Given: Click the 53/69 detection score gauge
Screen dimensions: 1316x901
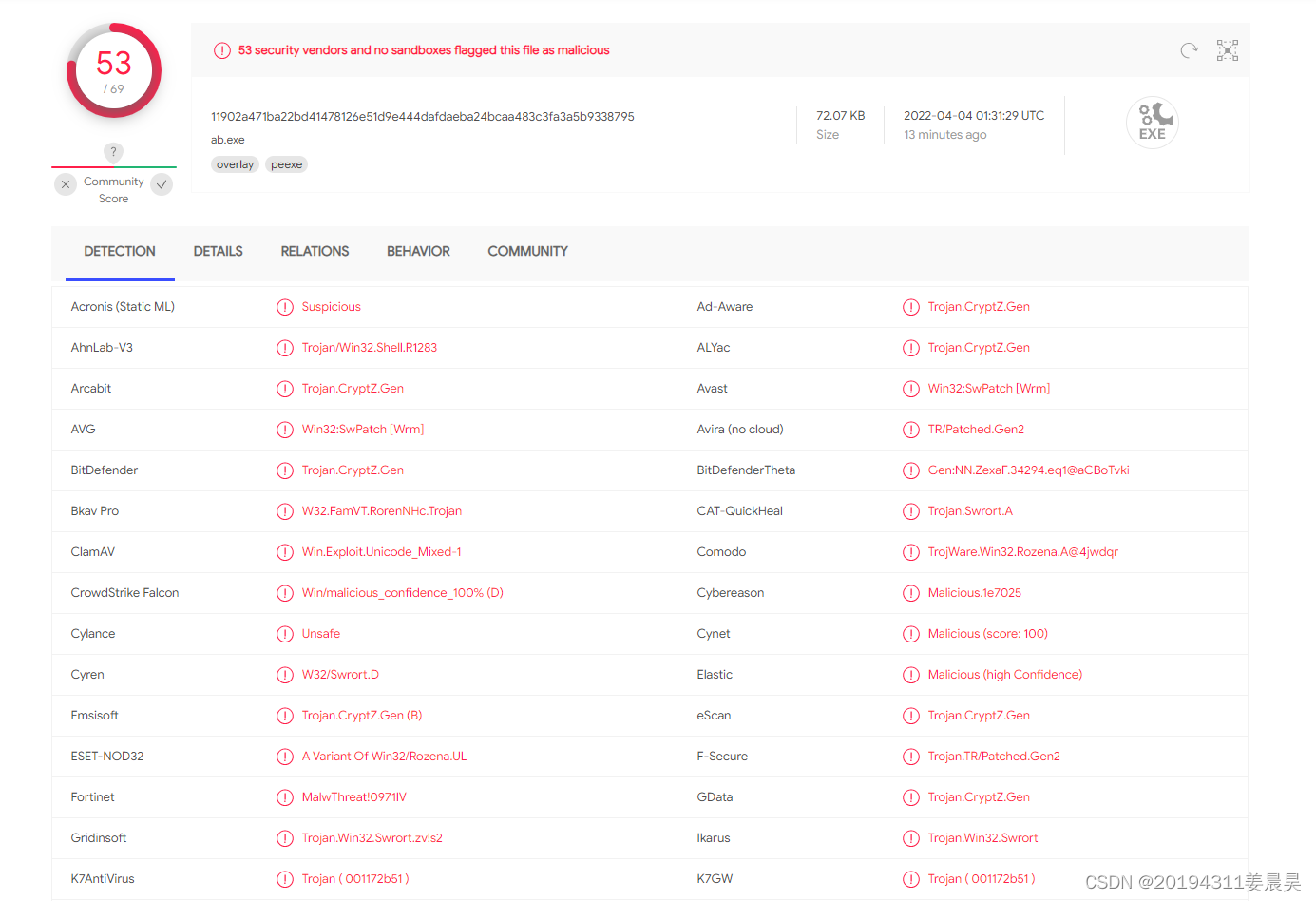Looking at the screenshot, I should tap(114, 70).
